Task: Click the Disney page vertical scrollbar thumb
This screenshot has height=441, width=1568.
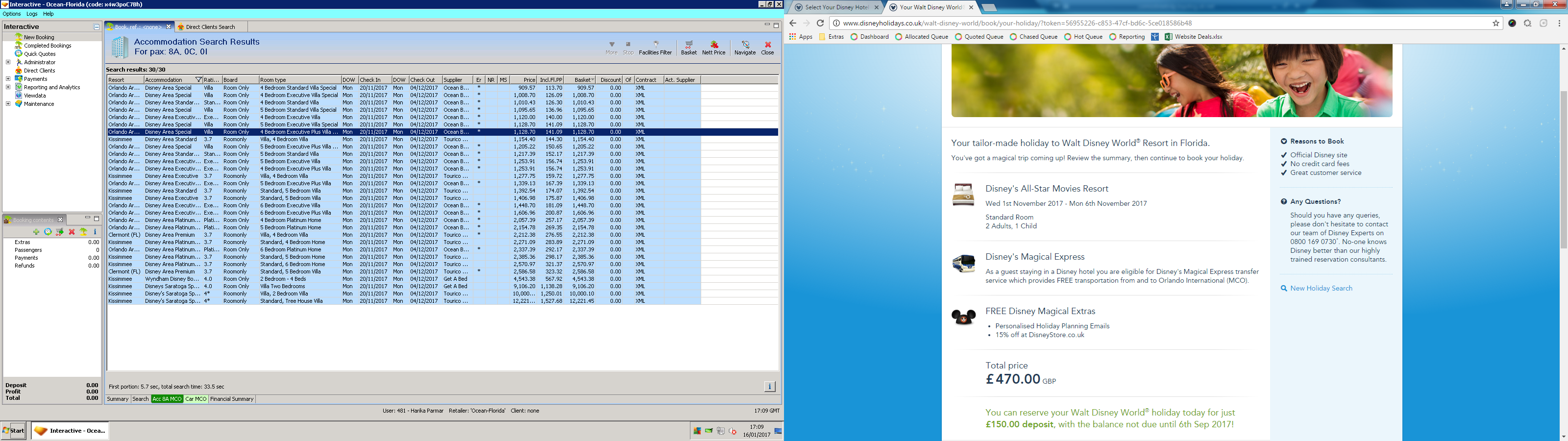Action: (1563, 170)
